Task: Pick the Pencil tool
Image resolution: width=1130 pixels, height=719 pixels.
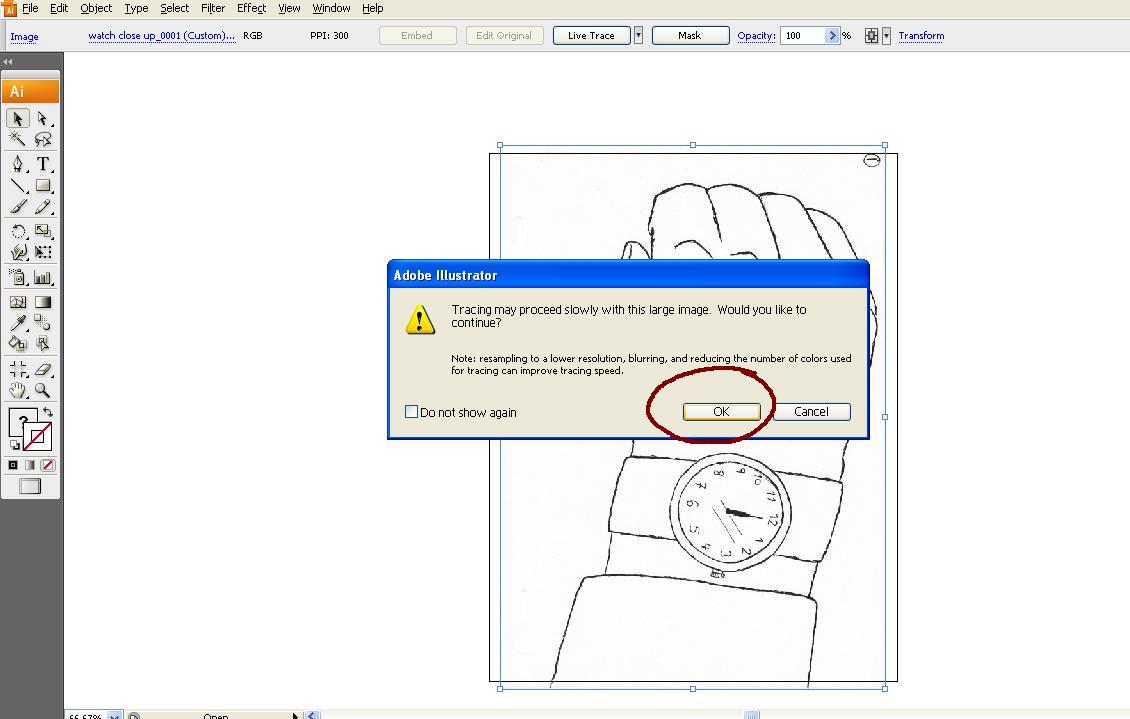Action: 43,207
